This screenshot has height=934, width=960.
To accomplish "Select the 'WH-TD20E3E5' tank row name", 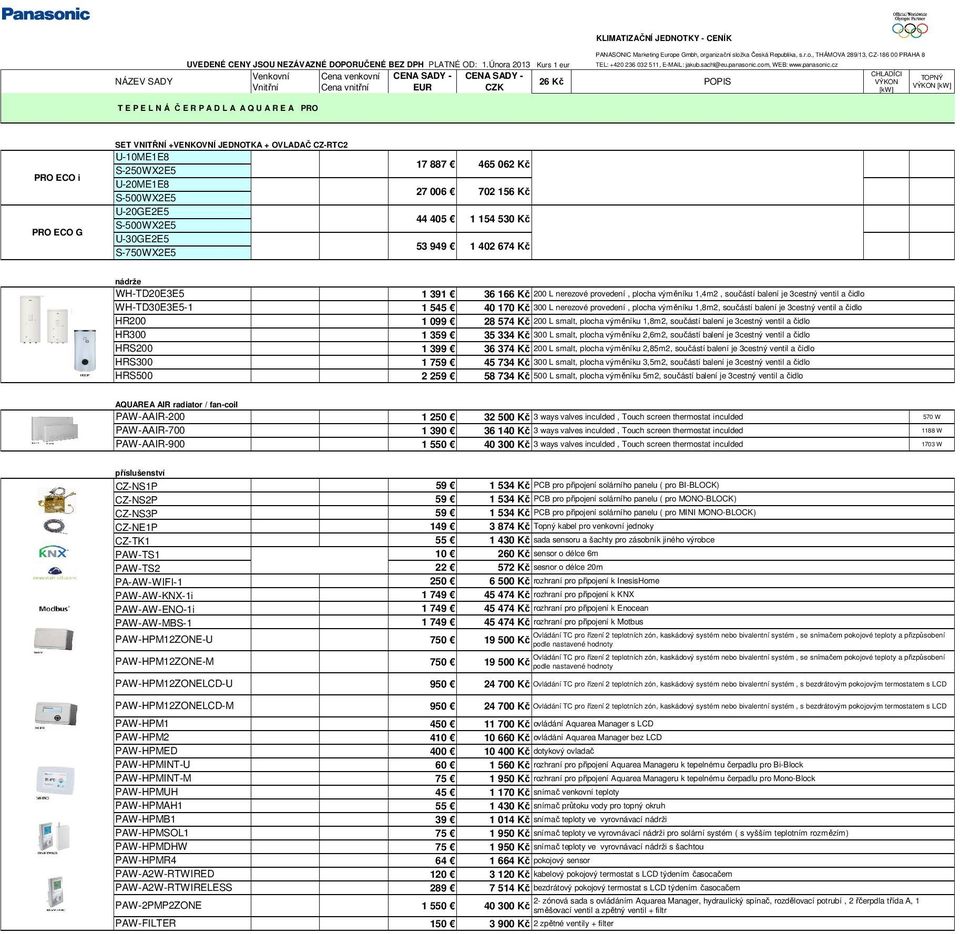I will pyautogui.click(x=150, y=294).
